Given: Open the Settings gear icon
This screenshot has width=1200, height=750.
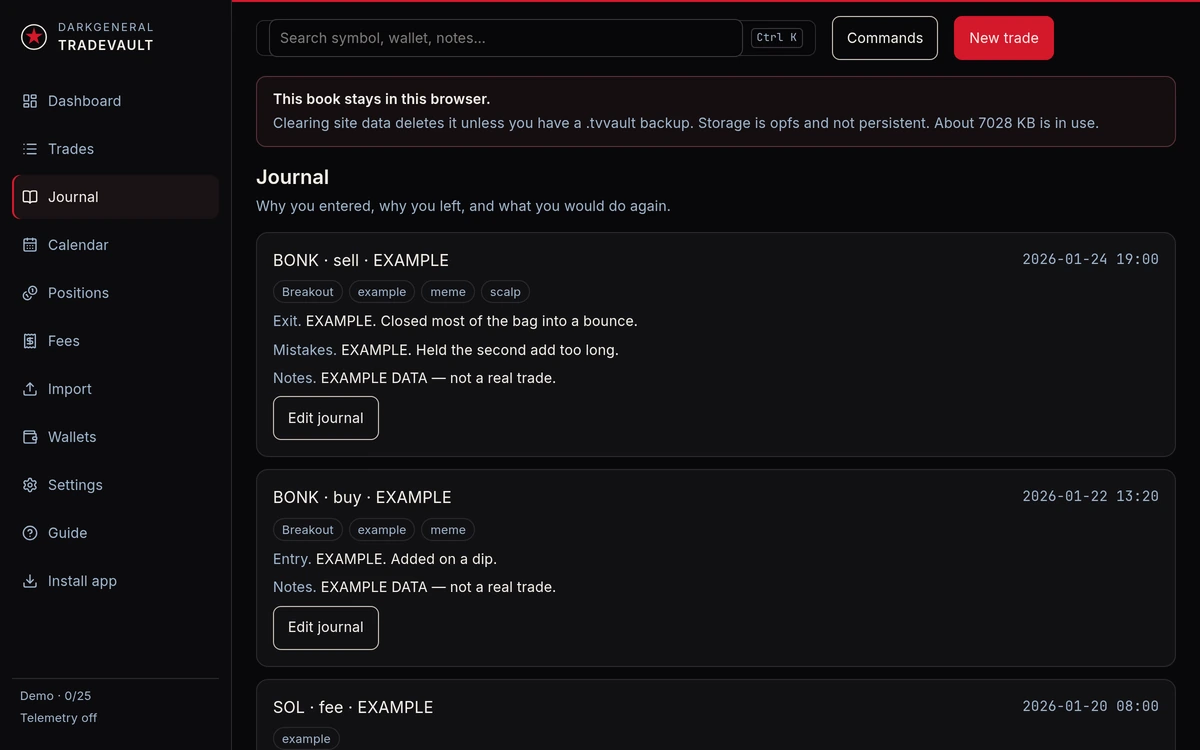Looking at the screenshot, I should (30, 485).
